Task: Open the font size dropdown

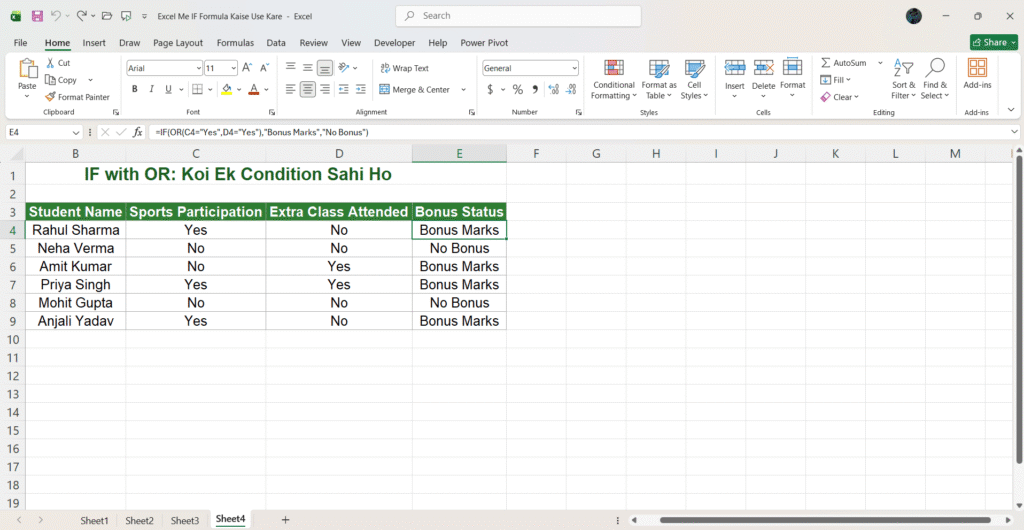Action: click(233, 68)
